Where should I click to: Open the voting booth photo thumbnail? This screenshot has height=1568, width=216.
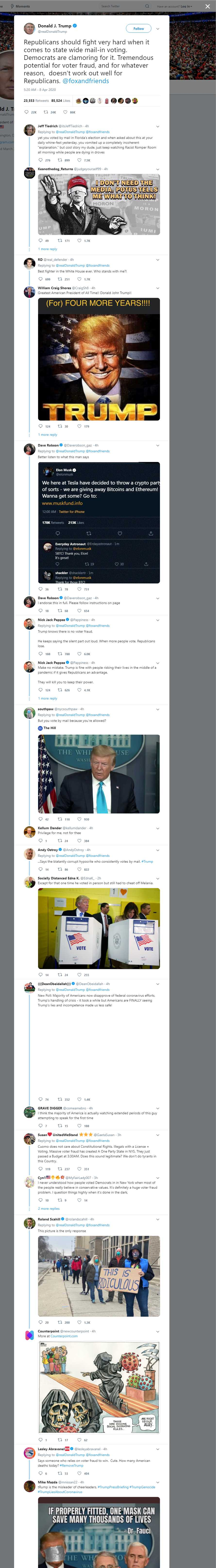99,928
